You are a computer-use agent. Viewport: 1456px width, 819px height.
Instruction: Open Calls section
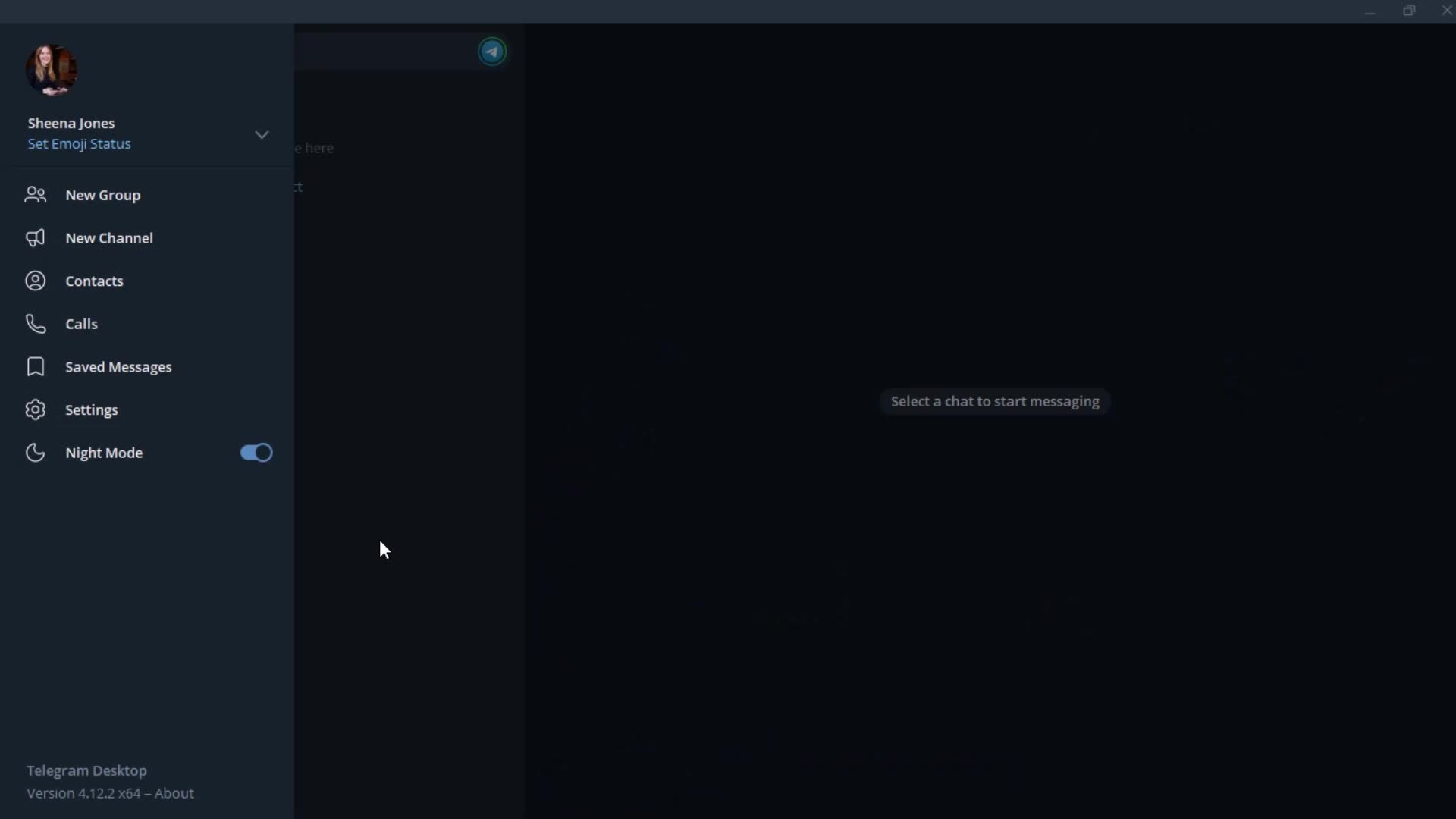(81, 323)
